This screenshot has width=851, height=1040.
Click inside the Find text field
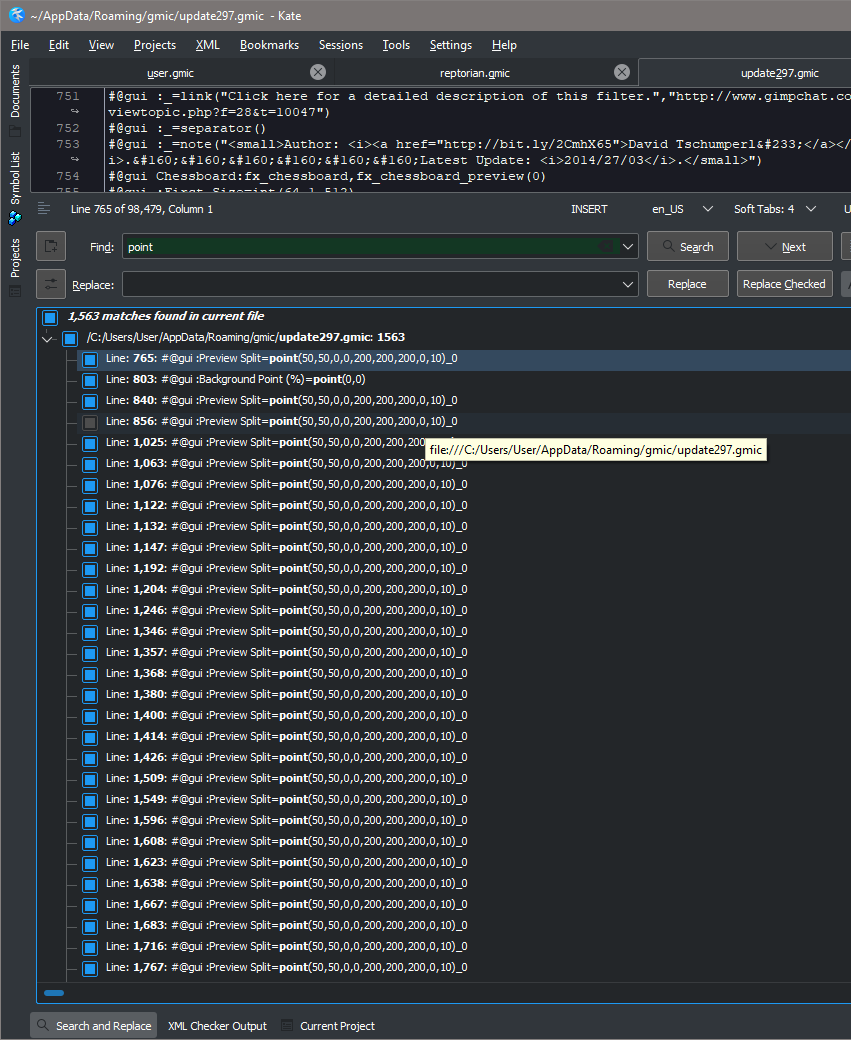360,247
